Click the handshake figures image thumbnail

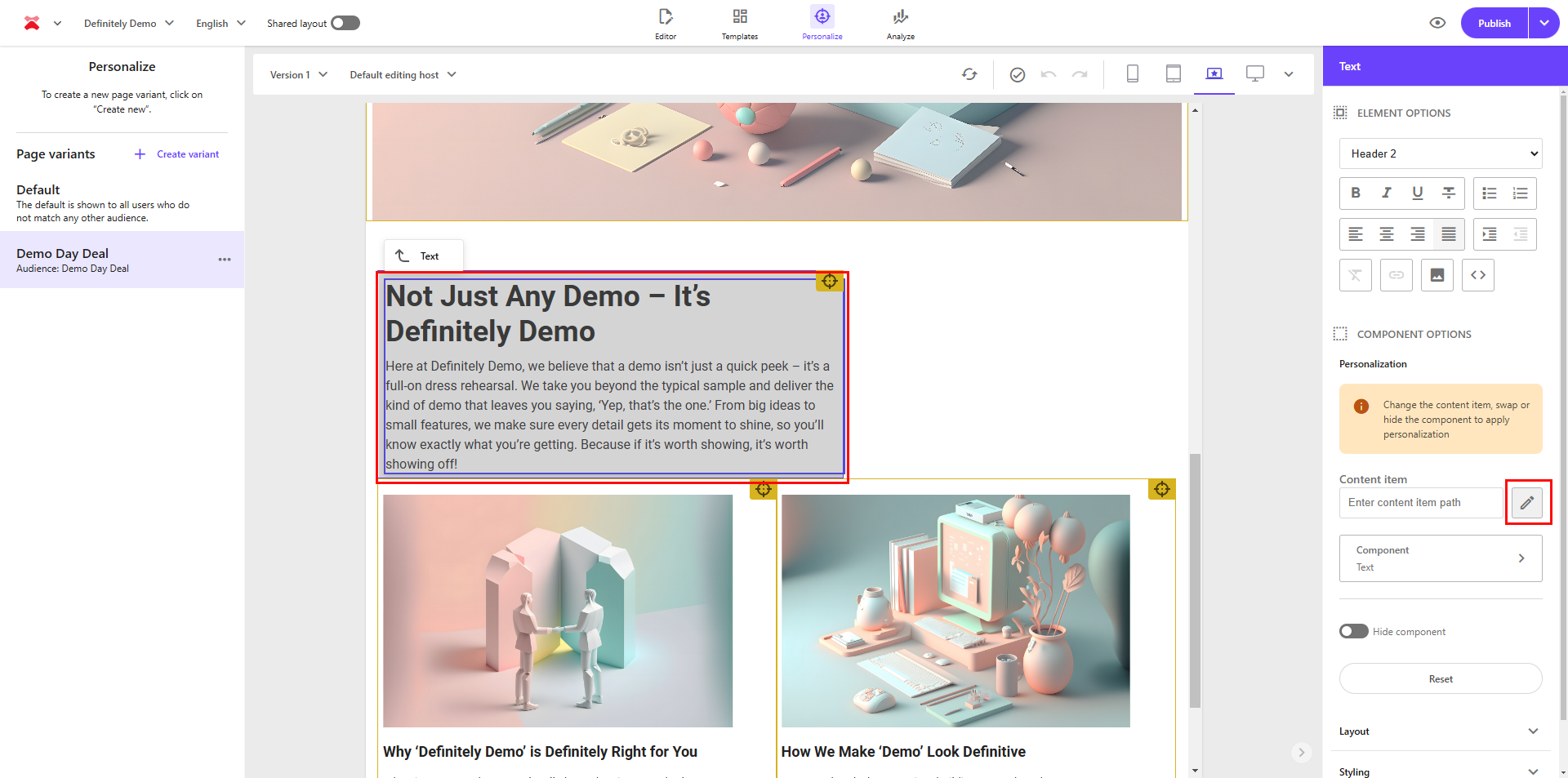tap(558, 611)
